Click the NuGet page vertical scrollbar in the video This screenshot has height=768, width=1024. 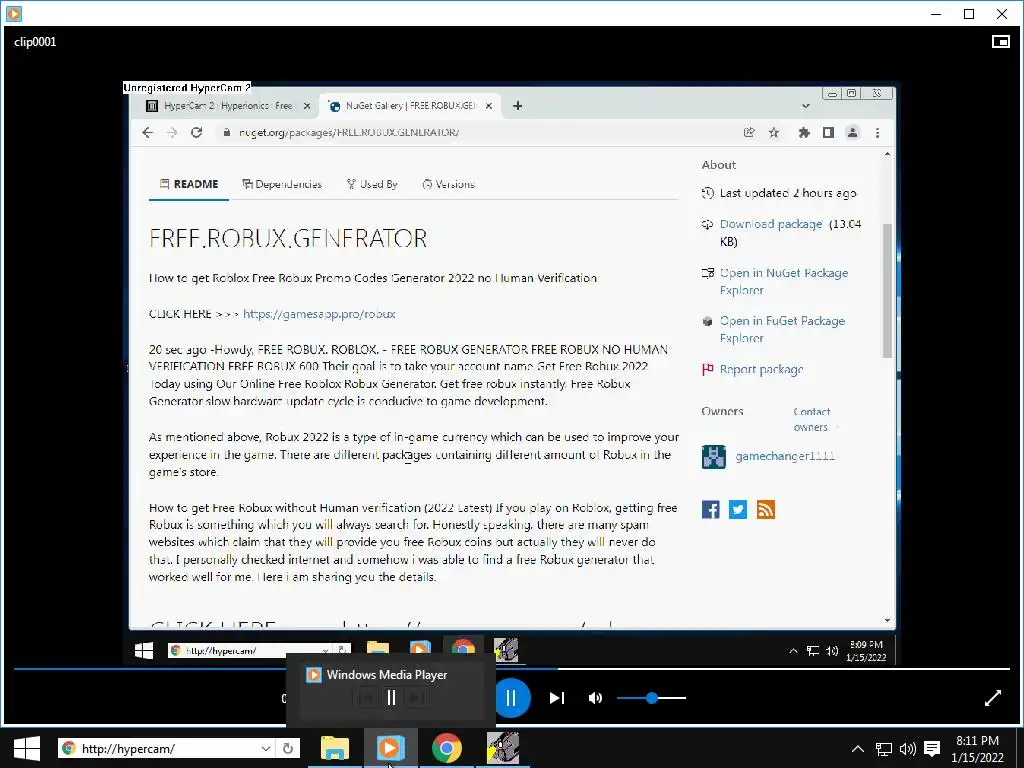point(887,291)
